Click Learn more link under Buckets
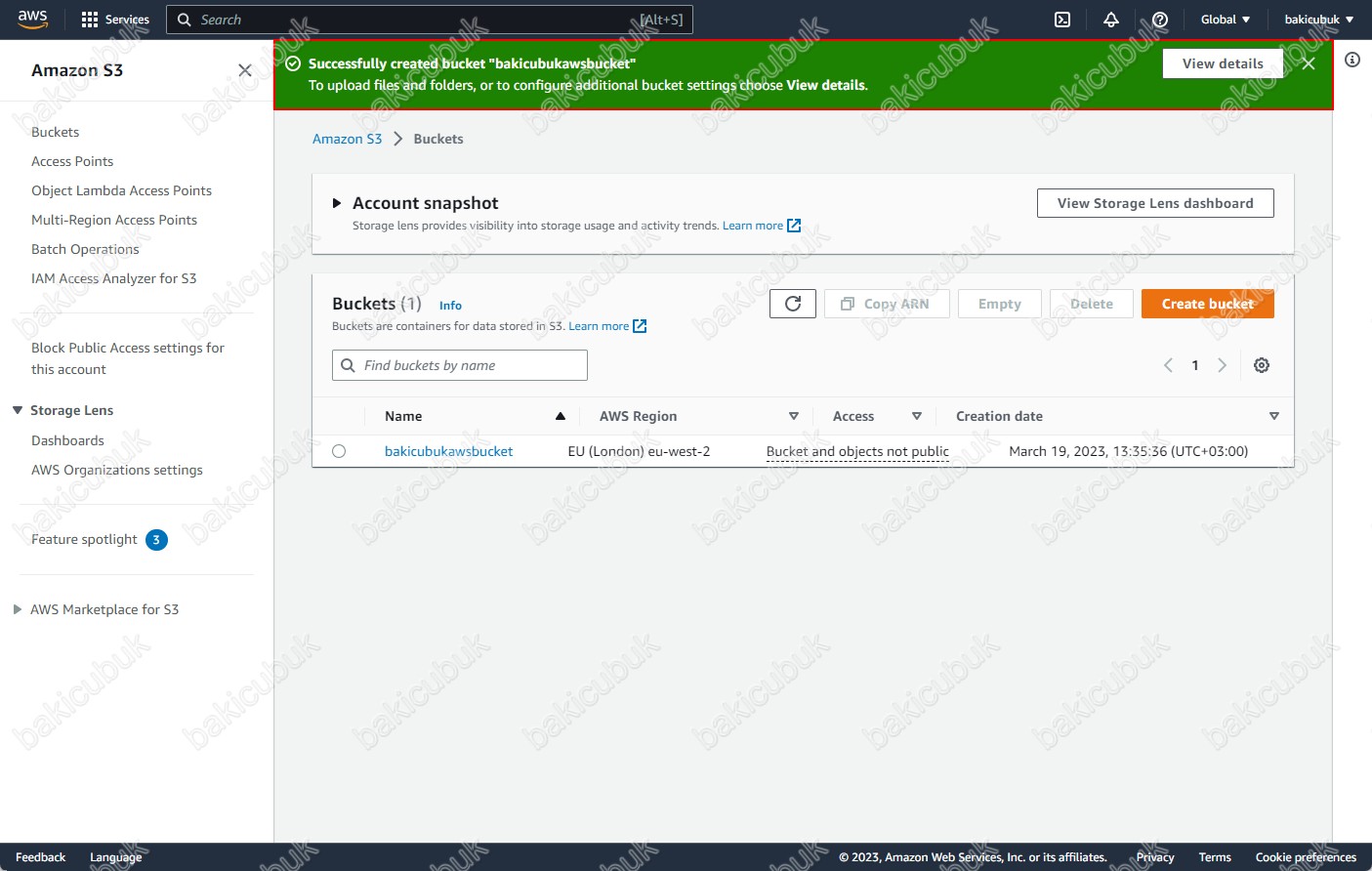Viewport: 1372px width, 871px height. (x=599, y=326)
